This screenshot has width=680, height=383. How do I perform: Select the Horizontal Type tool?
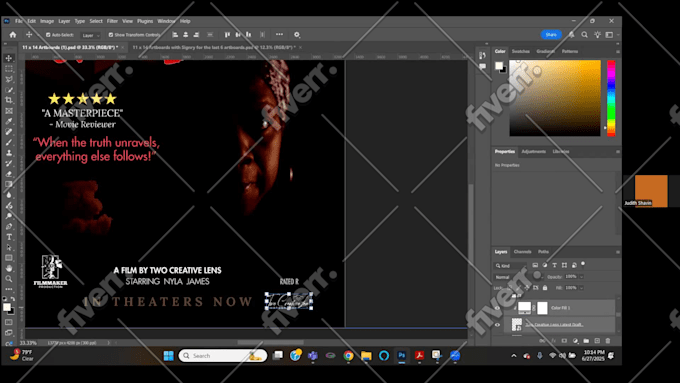(x=9, y=237)
